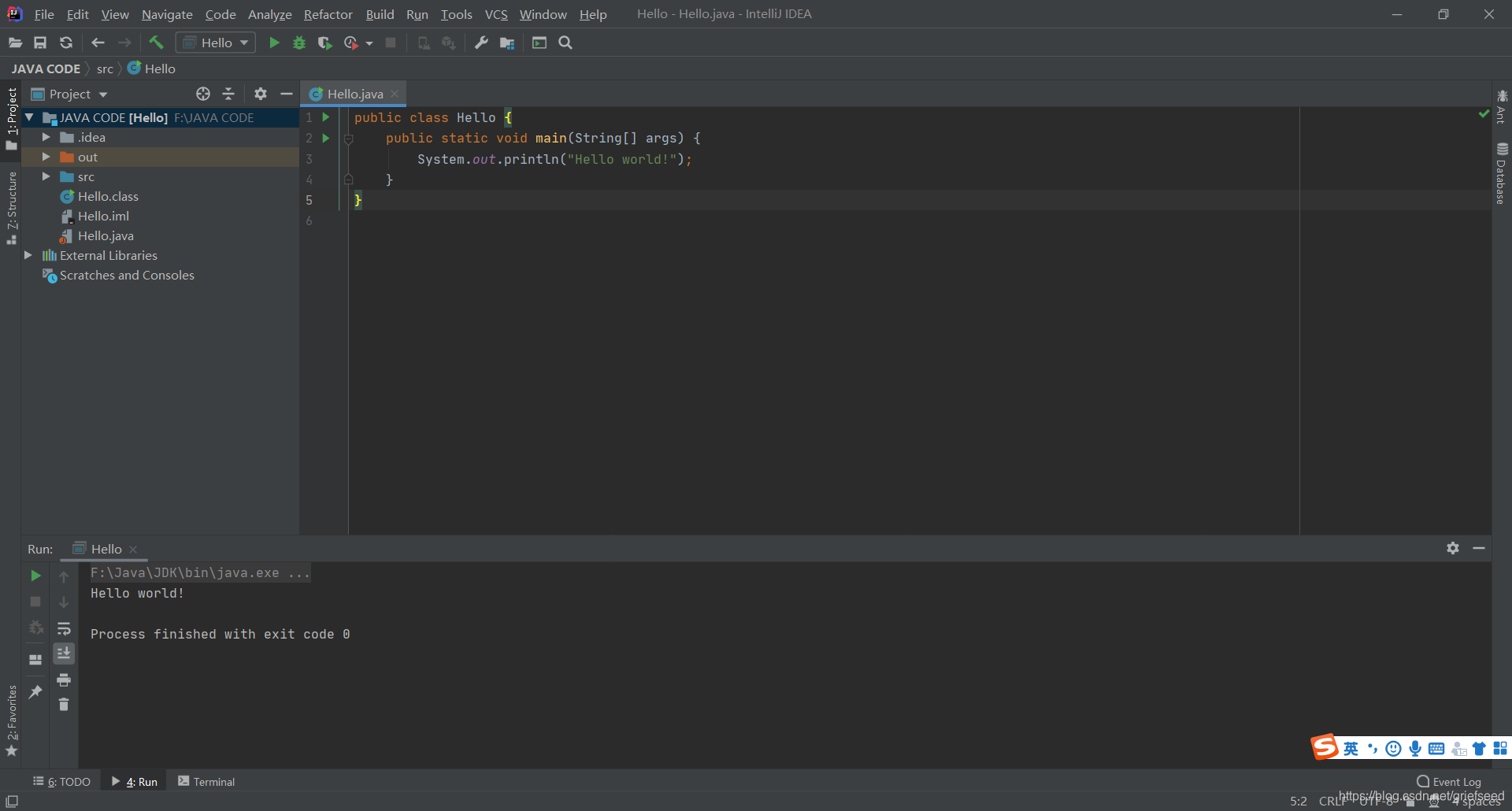Open the profiler run icon
Screen dimensions: 1512x811
click(x=351, y=43)
